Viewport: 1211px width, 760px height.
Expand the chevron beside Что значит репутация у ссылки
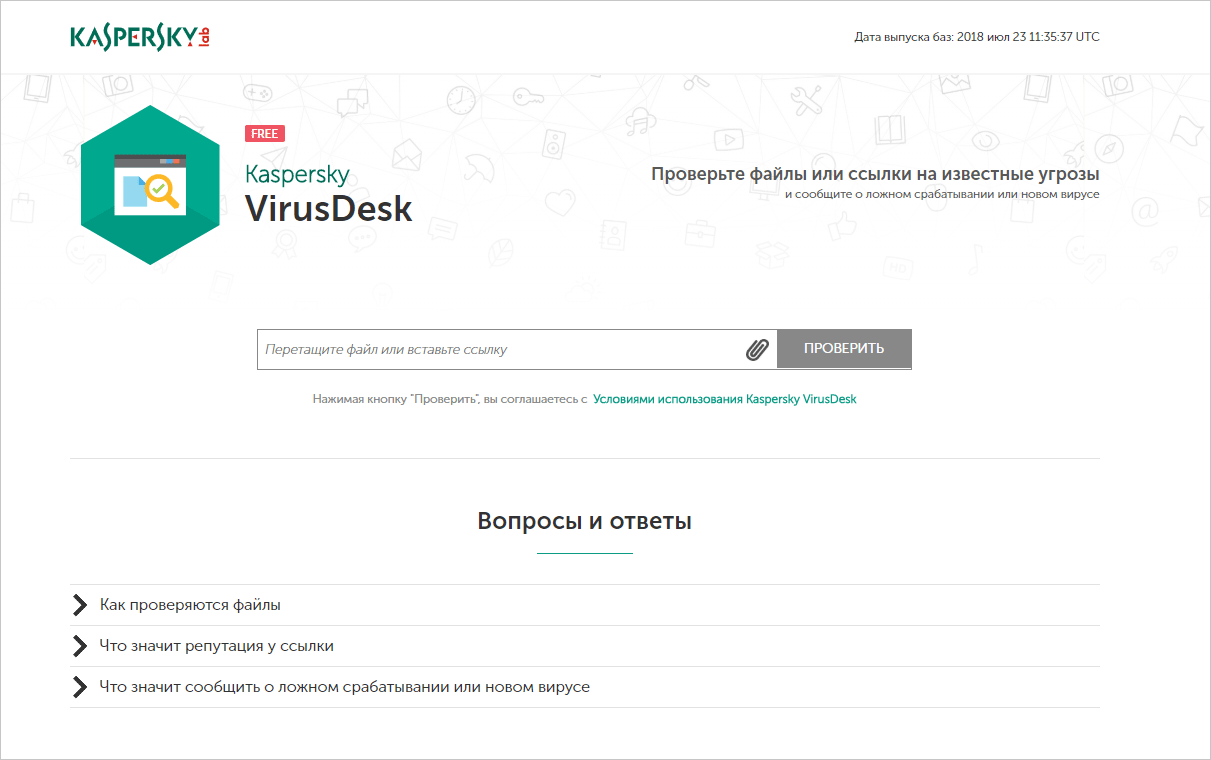point(80,646)
